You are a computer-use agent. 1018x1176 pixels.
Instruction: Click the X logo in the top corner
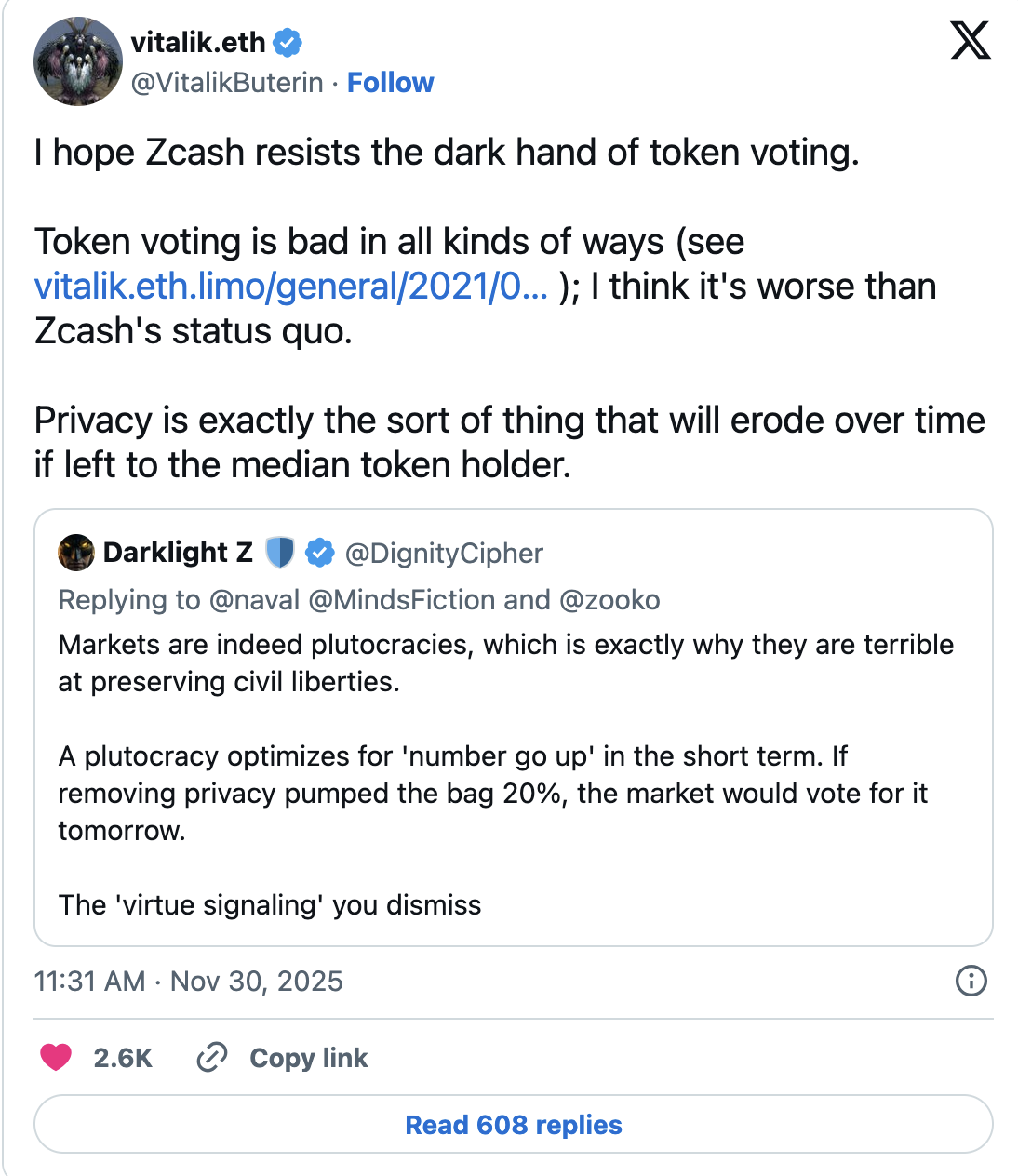point(970,41)
